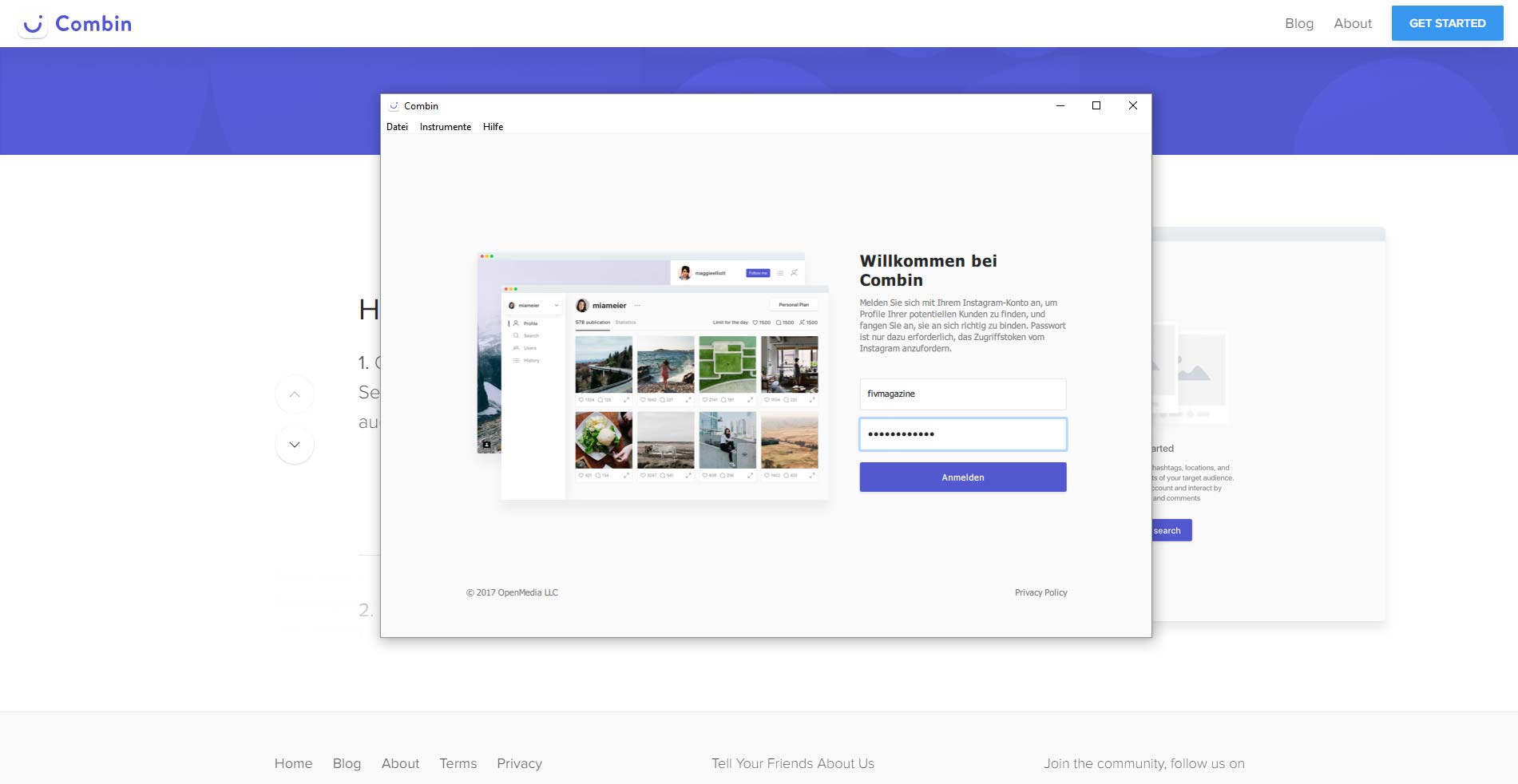This screenshot has width=1518, height=784.
Task: Click the Combin app preview illustration
Action: pos(652,376)
